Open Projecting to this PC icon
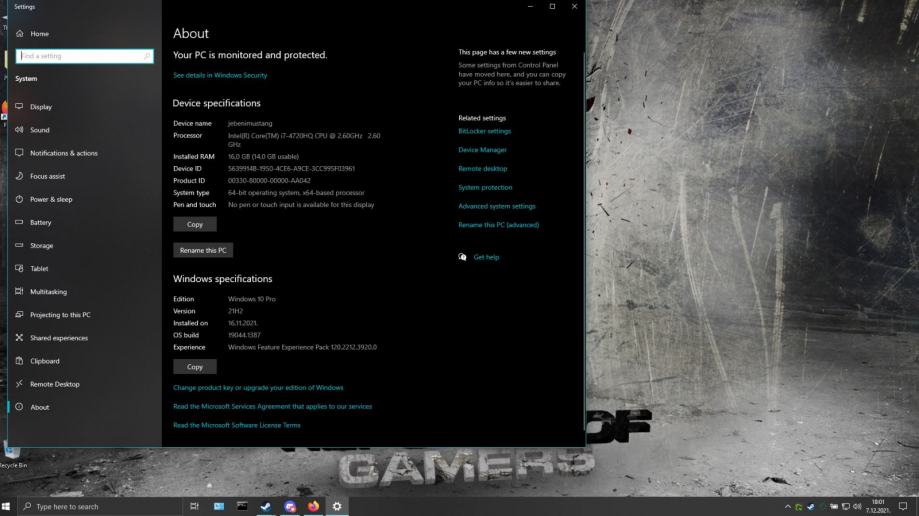Viewport: 919px width, 516px height. click(x=19, y=314)
